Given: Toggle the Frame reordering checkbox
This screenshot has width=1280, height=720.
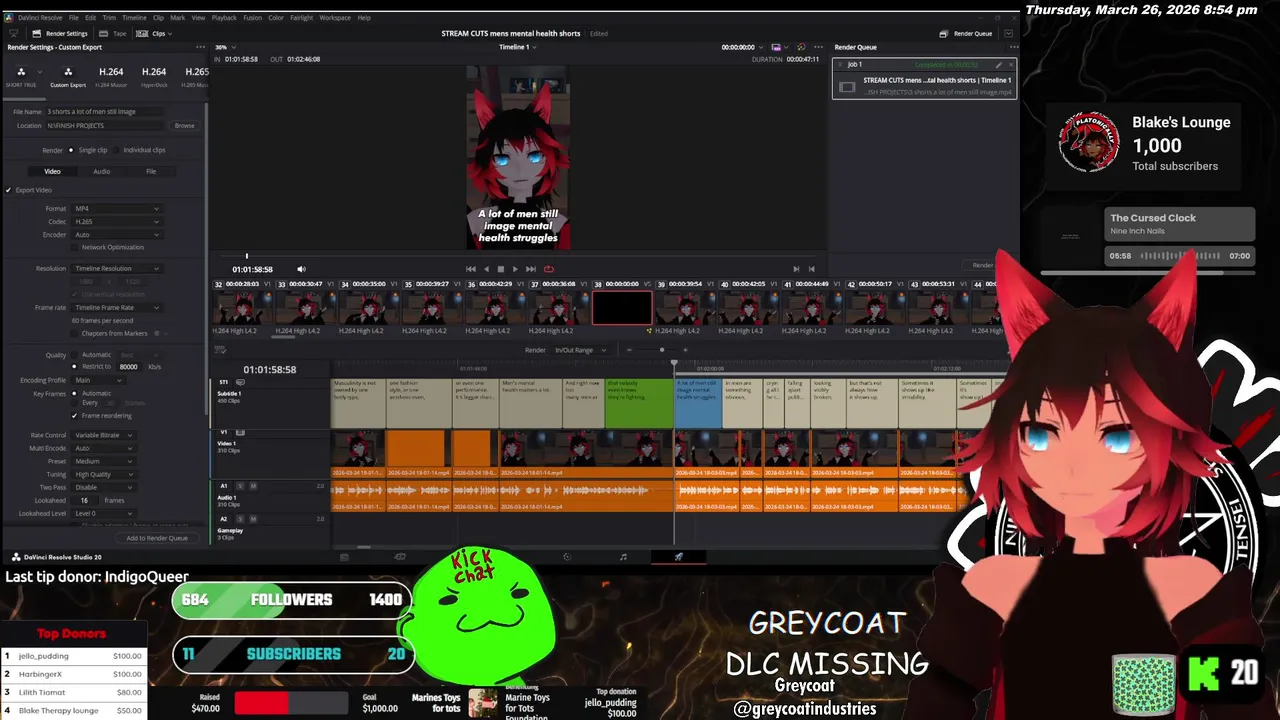Looking at the screenshot, I should 74,415.
